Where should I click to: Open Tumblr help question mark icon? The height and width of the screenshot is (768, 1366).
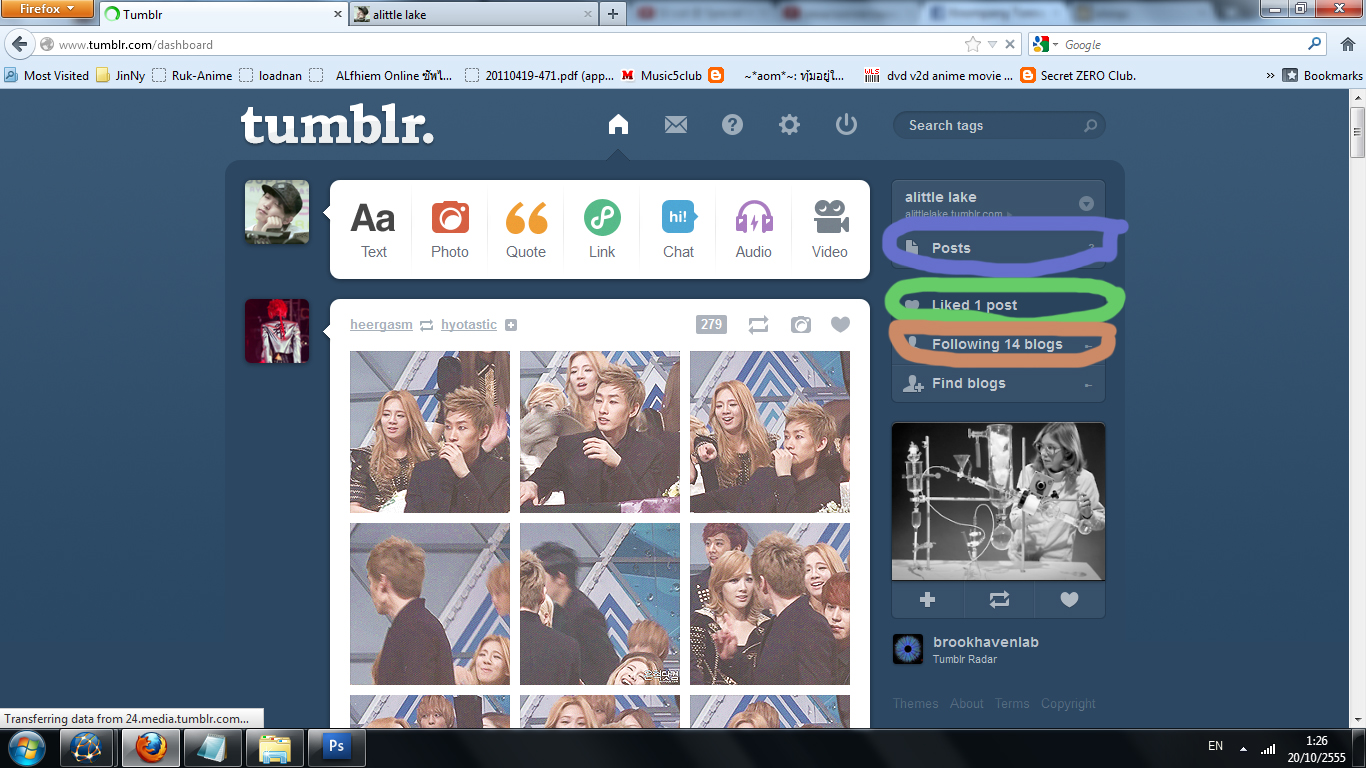[733, 124]
